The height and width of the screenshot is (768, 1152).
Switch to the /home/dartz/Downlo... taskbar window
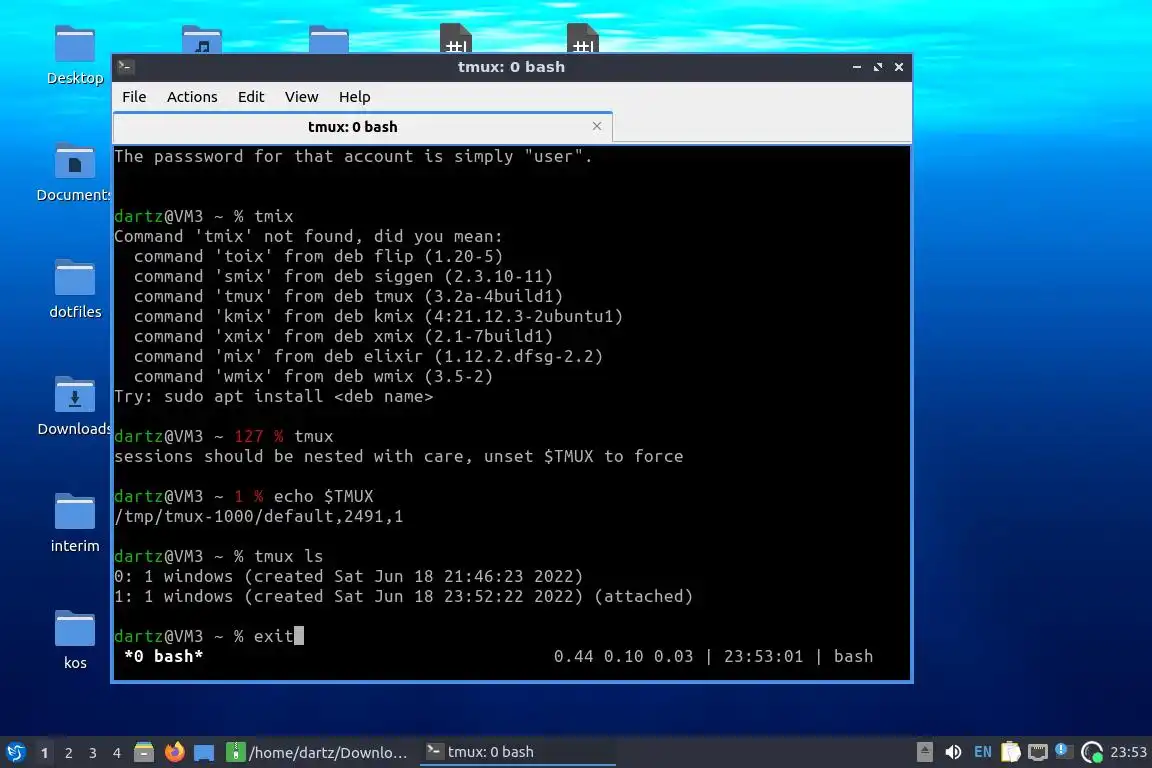pos(317,752)
